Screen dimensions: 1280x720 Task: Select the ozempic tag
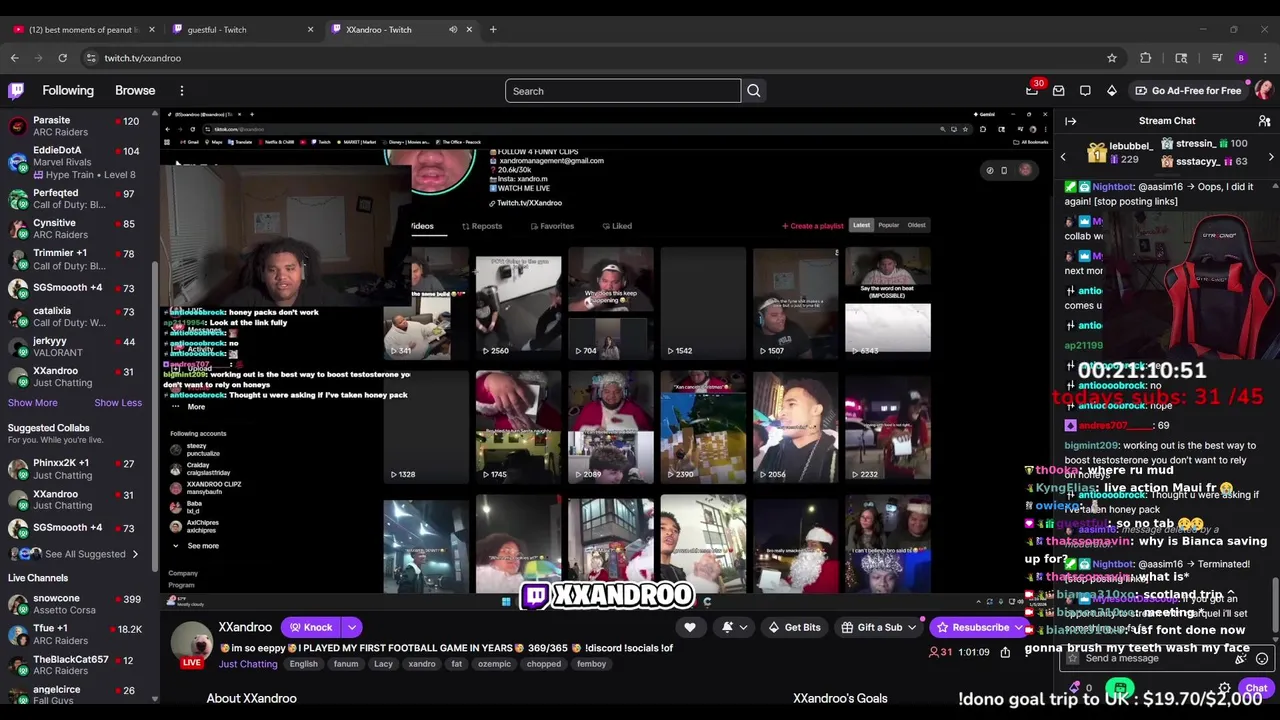(494, 664)
